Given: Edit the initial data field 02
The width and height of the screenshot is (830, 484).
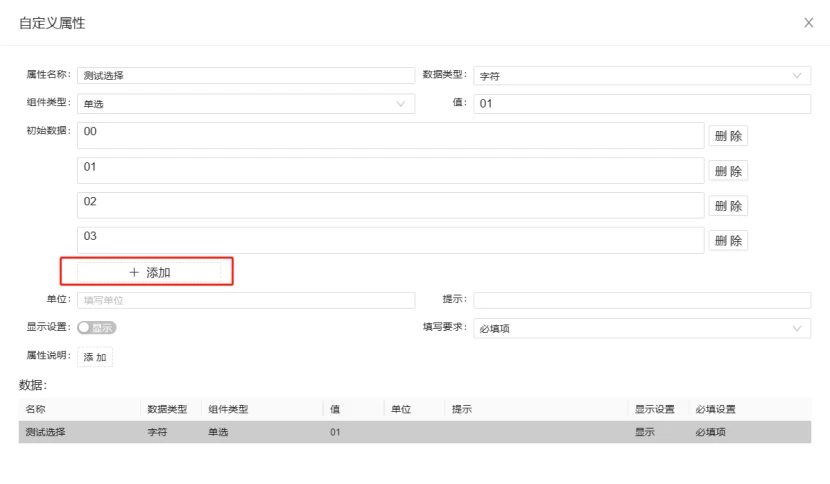Looking at the screenshot, I should click(391, 205).
